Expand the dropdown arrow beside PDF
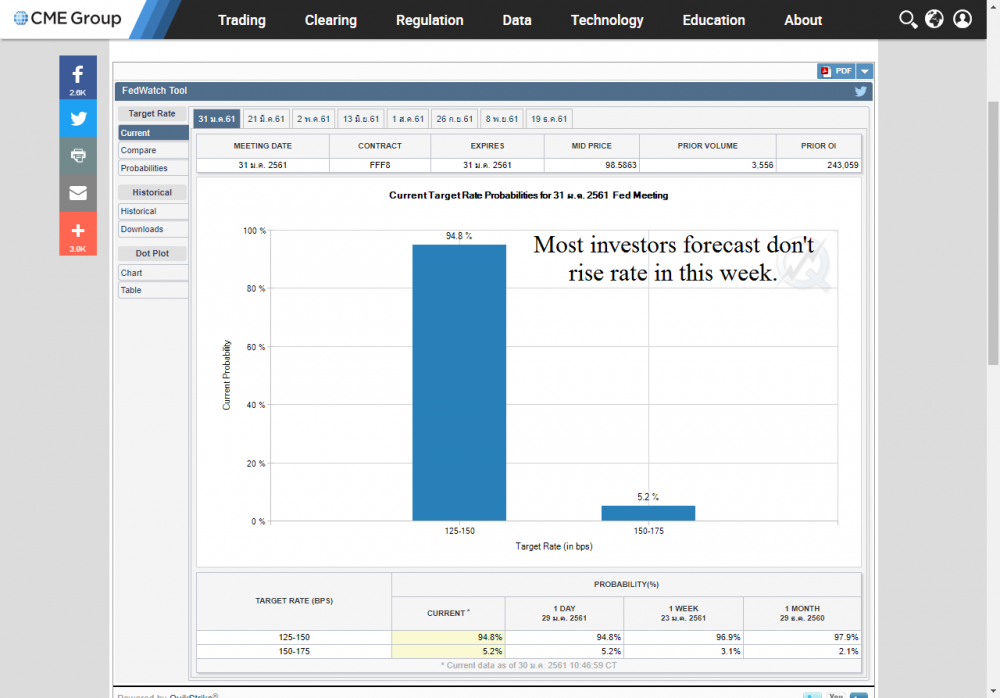 [865, 71]
